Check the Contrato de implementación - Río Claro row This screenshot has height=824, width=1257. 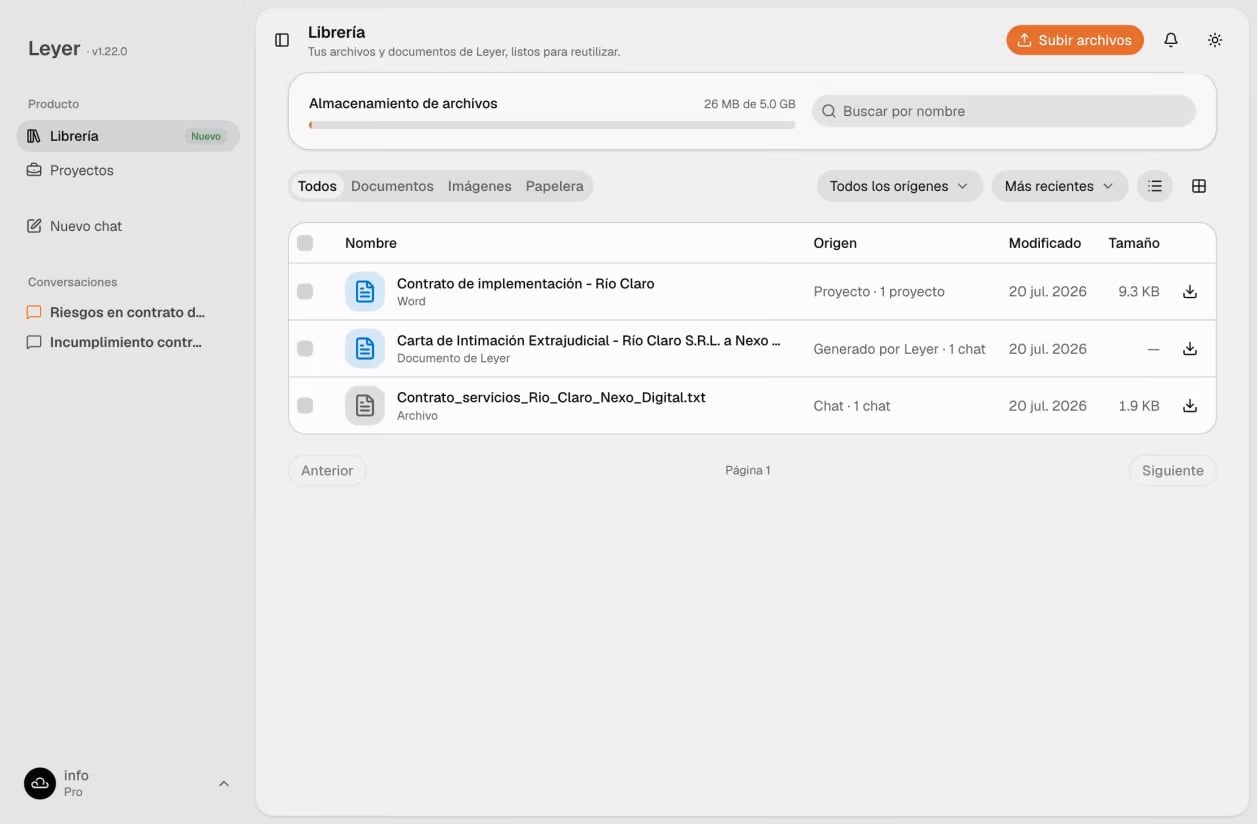pyautogui.click(x=305, y=292)
